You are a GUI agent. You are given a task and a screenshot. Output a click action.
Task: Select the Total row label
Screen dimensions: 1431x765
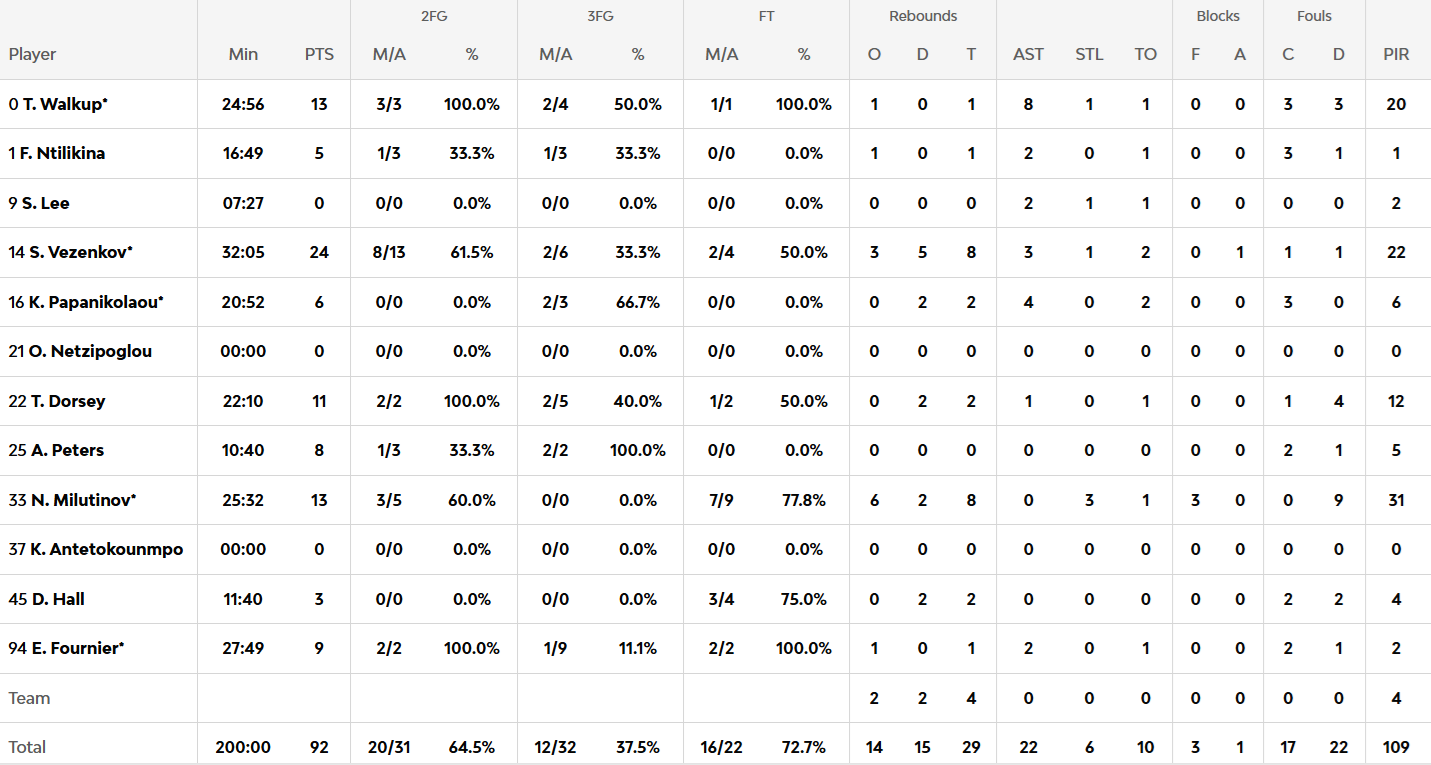(28, 747)
